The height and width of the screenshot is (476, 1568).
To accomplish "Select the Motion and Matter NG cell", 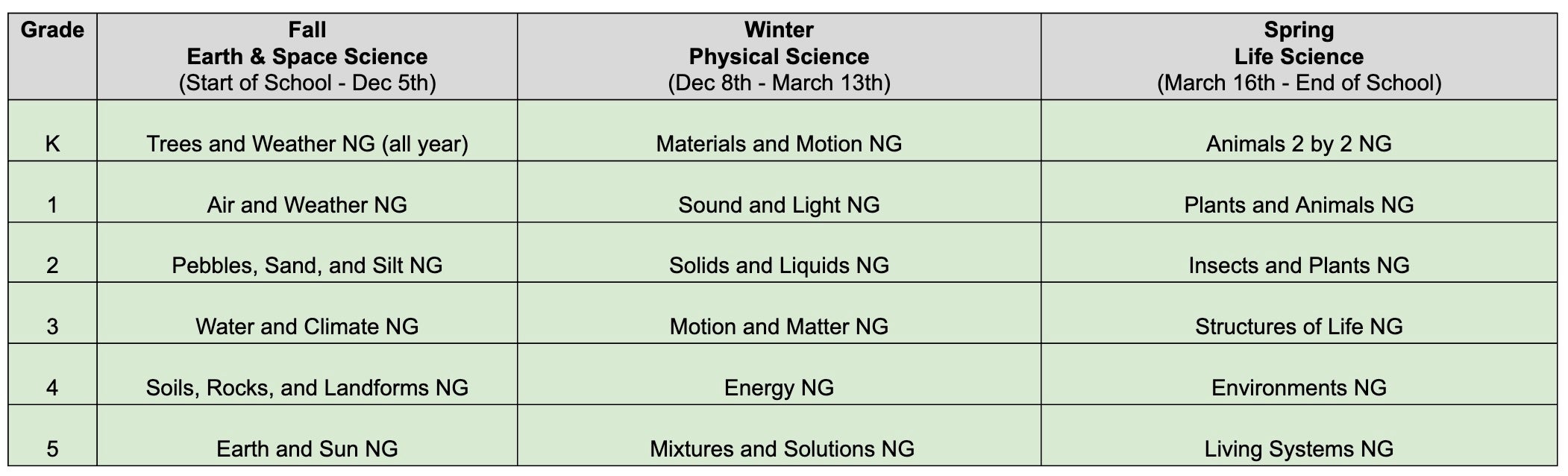I will [x=779, y=326].
